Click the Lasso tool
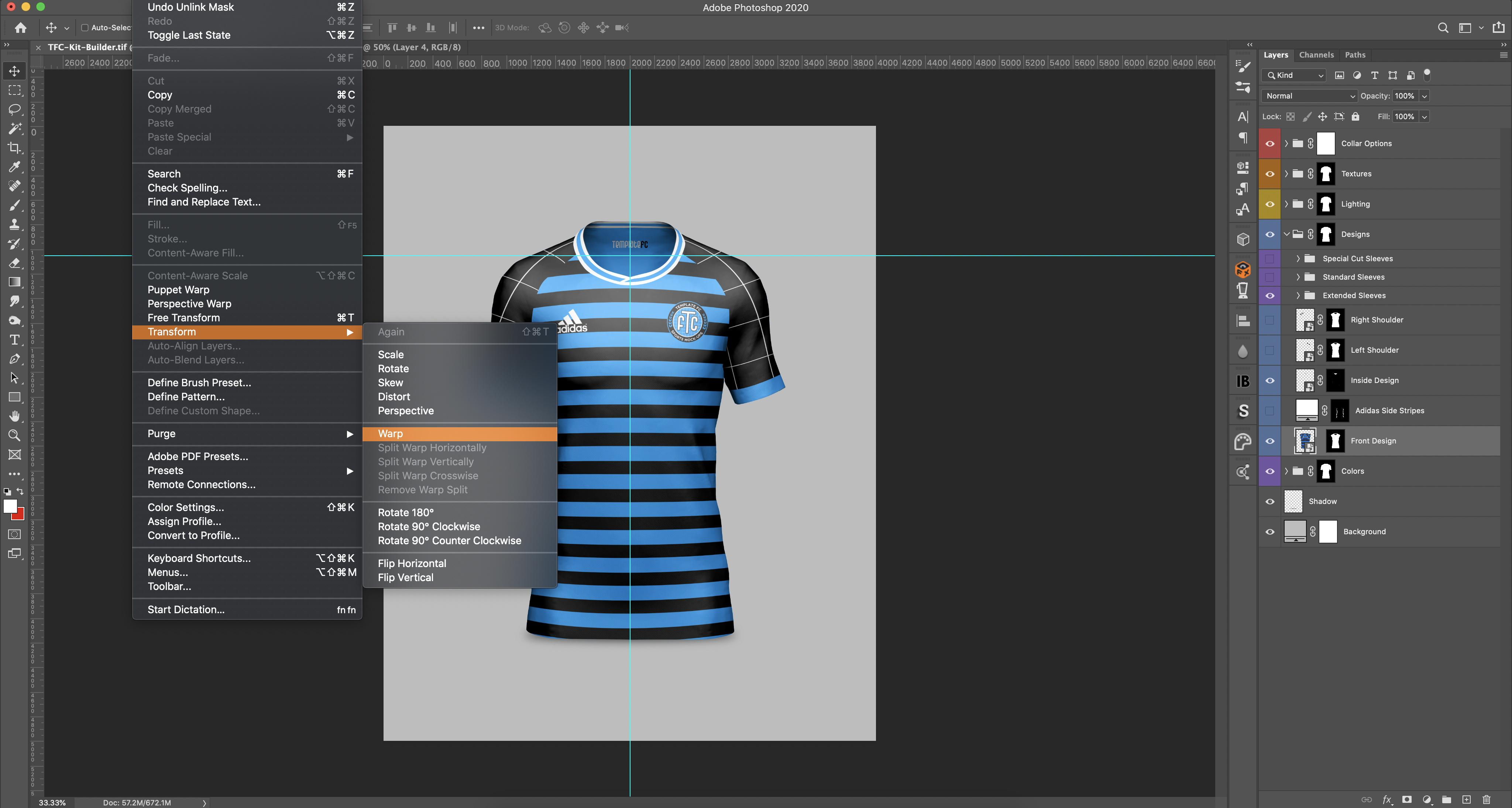This screenshot has width=1512, height=808. pyautogui.click(x=14, y=110)
